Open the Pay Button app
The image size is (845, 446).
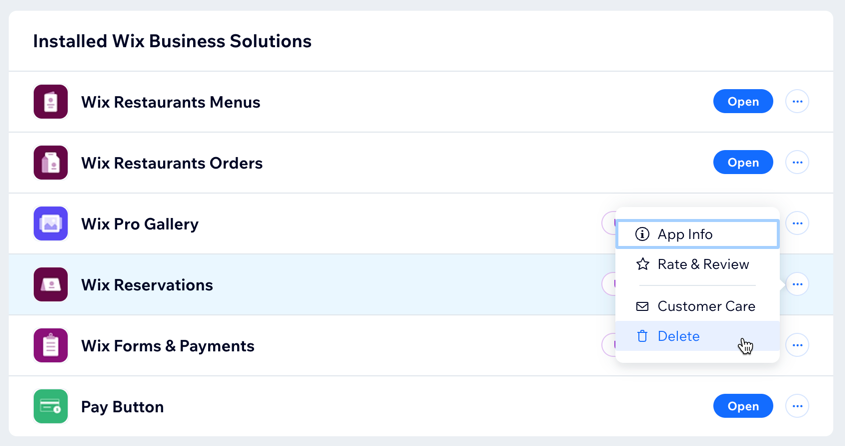click(743, 406)
